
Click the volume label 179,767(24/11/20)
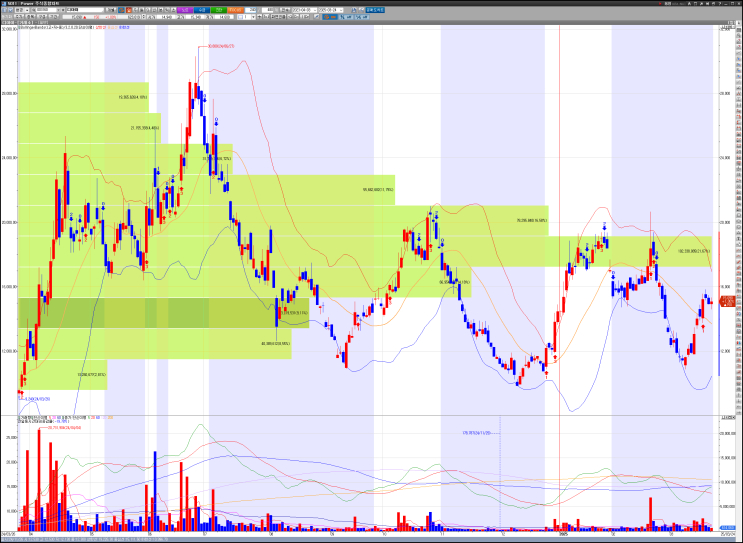(x=477, y=433)
